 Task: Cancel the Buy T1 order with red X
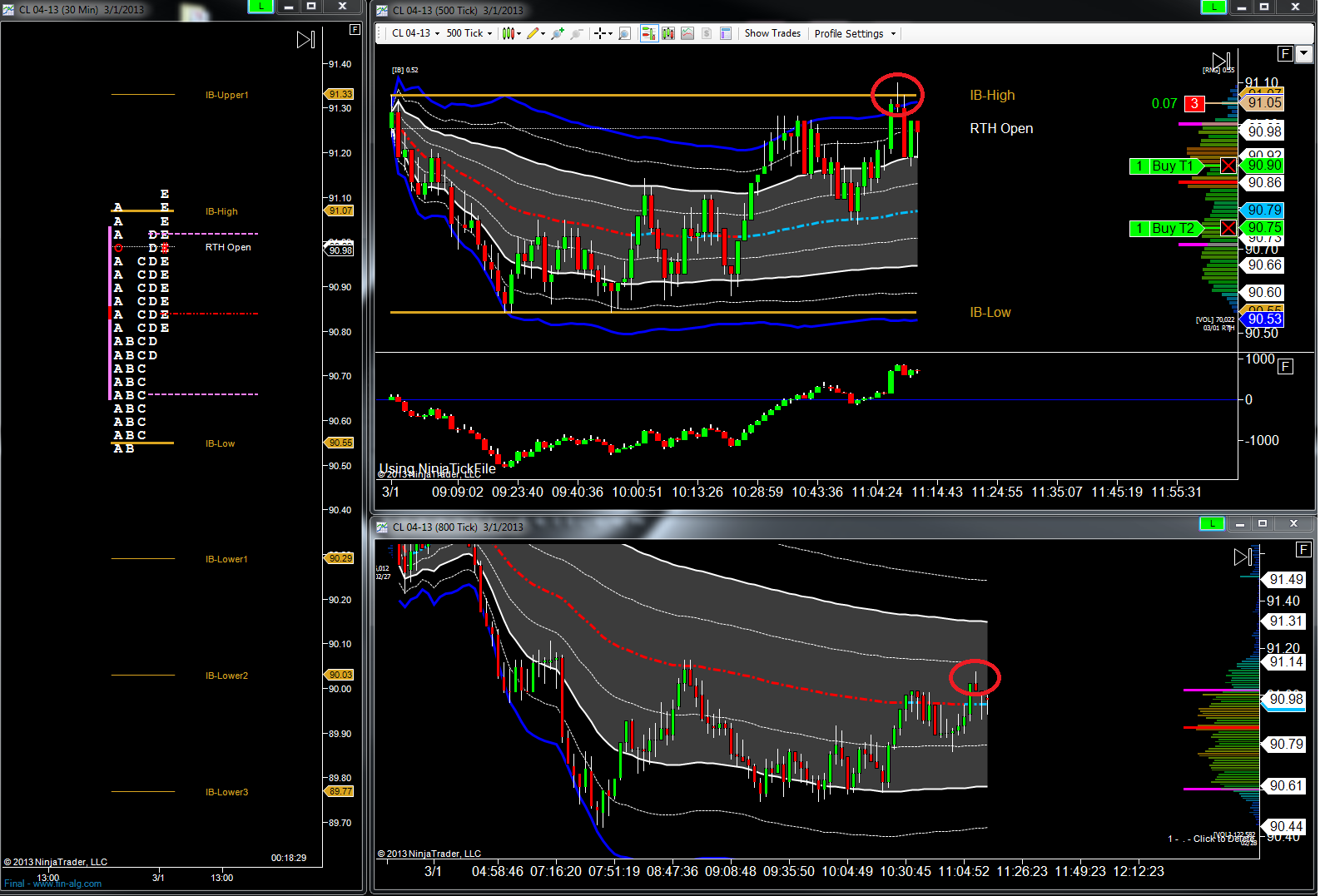coord(1228,166)
